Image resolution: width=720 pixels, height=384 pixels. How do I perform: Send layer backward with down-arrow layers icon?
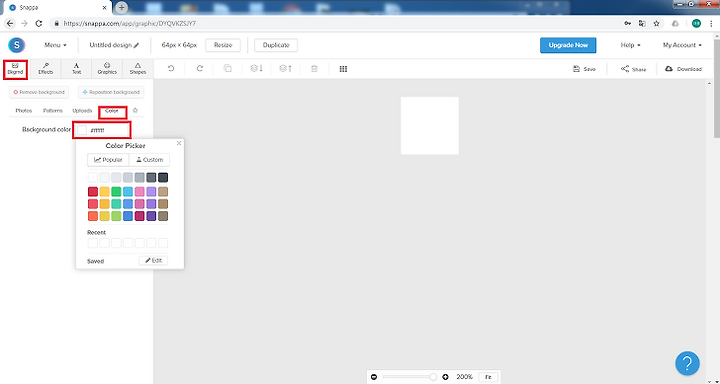point(256,69)
